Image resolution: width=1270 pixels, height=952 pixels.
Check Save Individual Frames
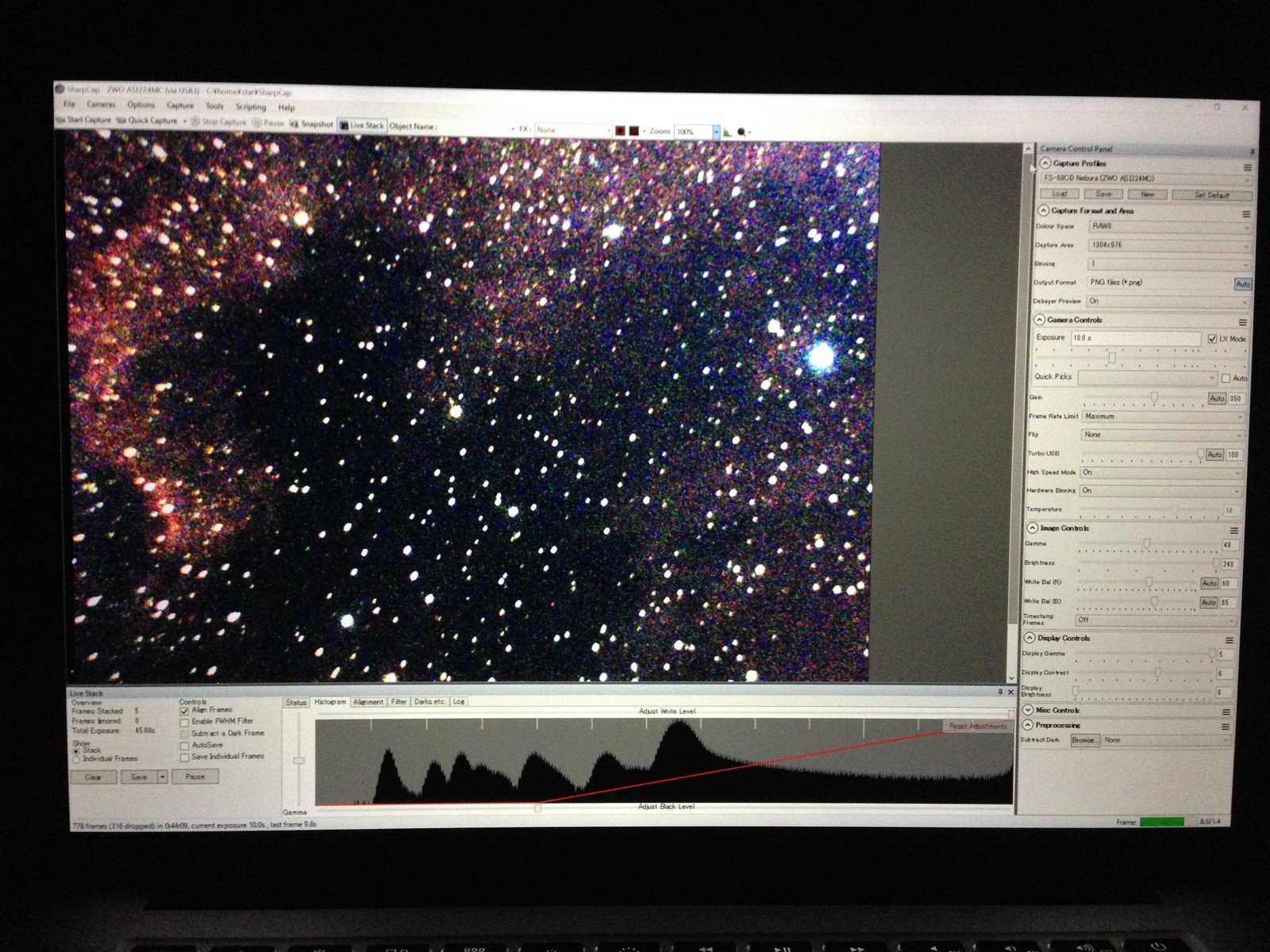click(x=184, y=758)
